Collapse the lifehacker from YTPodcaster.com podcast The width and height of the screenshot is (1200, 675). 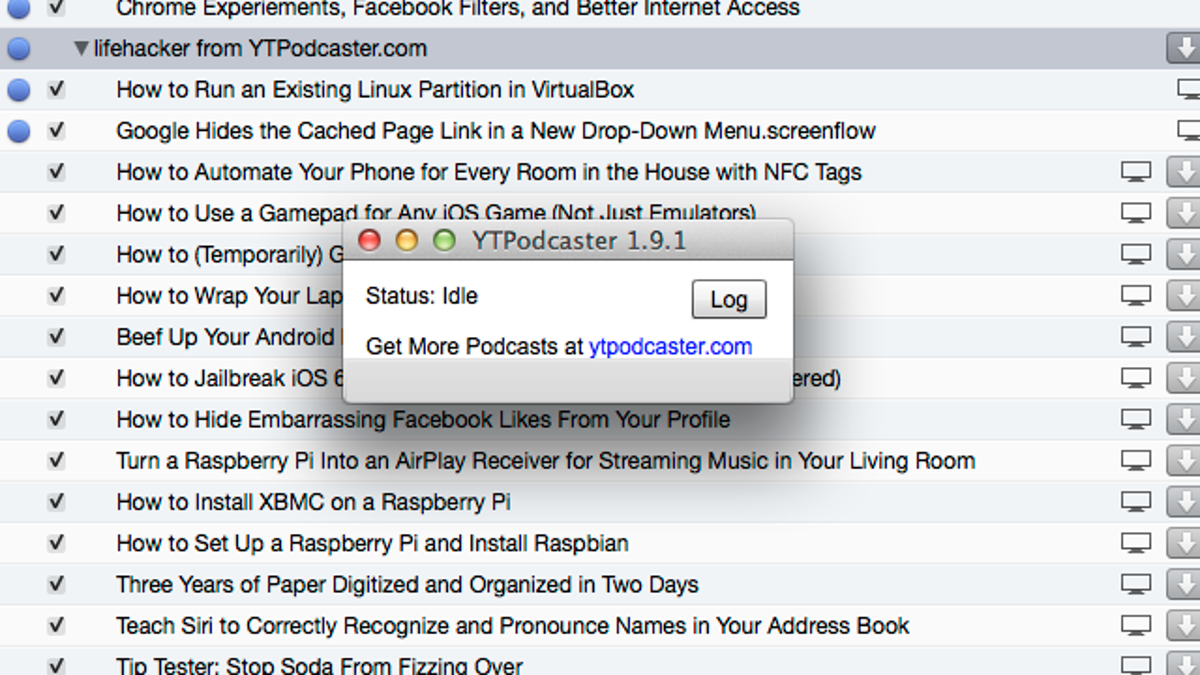click(81, 48)
